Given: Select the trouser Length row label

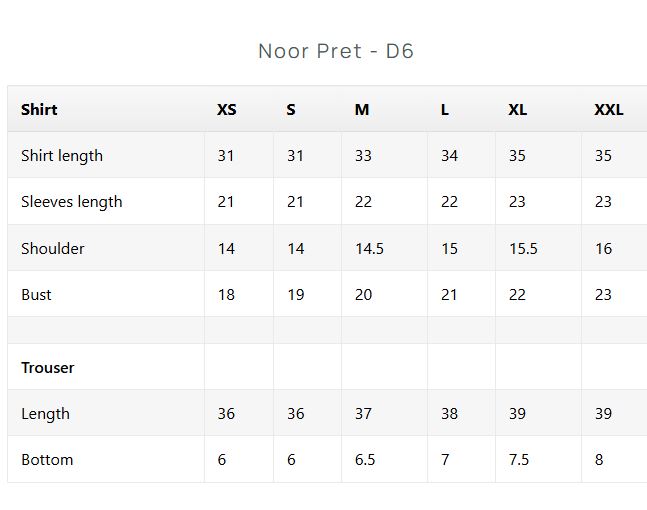Looking at the screenshot, I should click(x=45, y=414).
